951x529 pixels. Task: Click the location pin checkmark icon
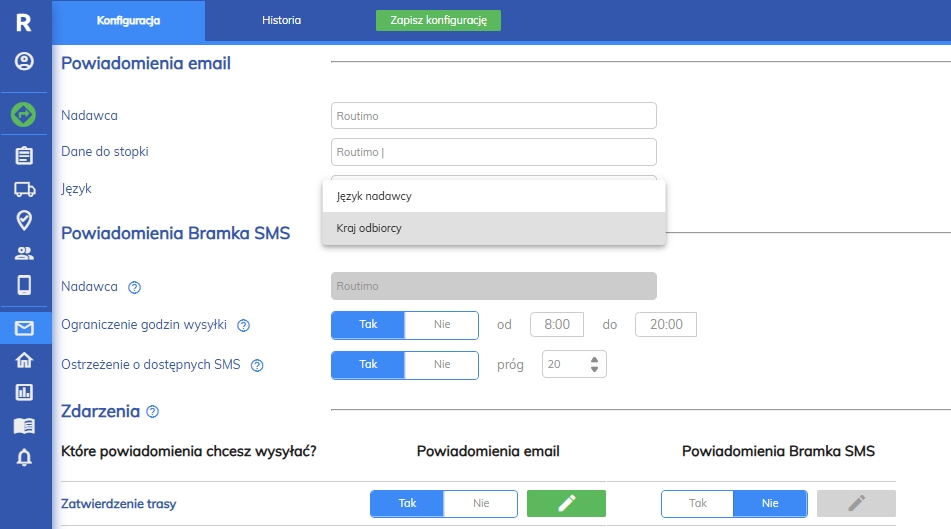click(x=25, y=220)
